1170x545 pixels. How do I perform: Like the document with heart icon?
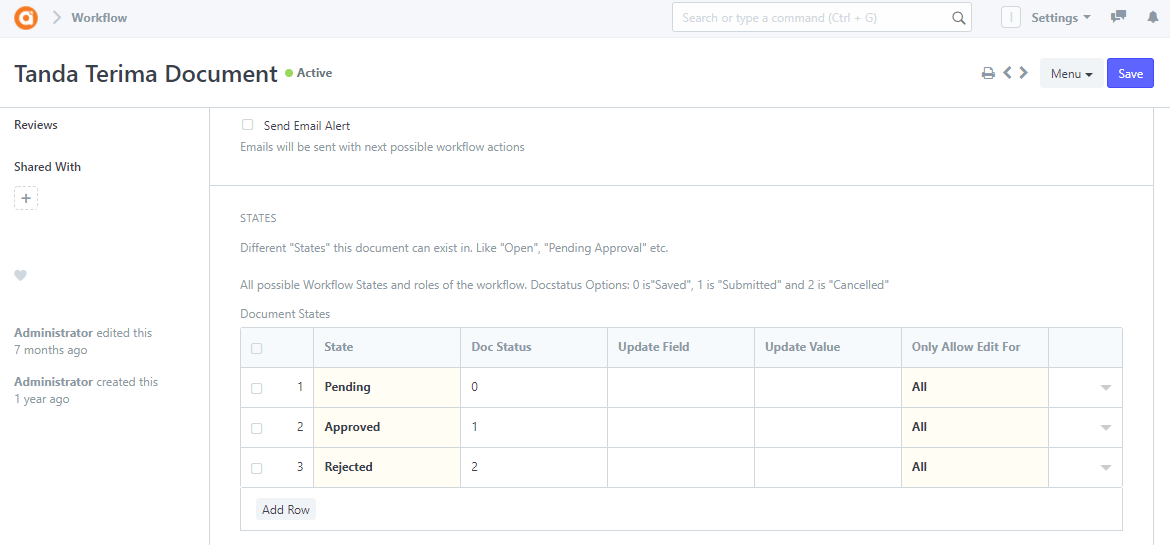click(x=21, y=275)
